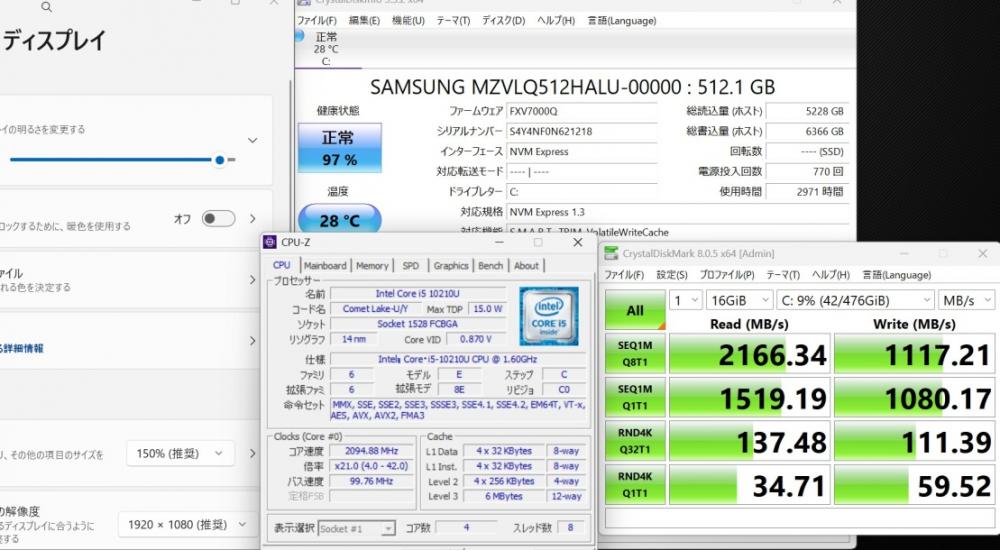Click the total host writes value 6366 GB
This screenshot has width=1000, height=550.
click(807, 131)
